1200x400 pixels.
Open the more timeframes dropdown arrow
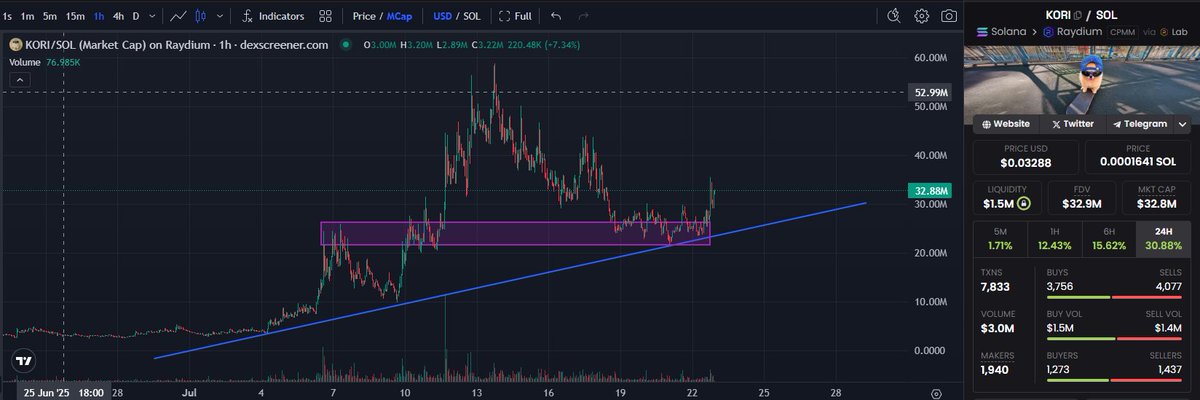click(151, 16)
